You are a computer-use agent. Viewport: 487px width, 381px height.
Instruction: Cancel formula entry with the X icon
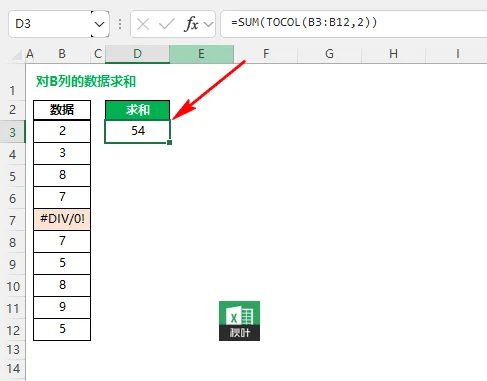click(x=143, y=24)
